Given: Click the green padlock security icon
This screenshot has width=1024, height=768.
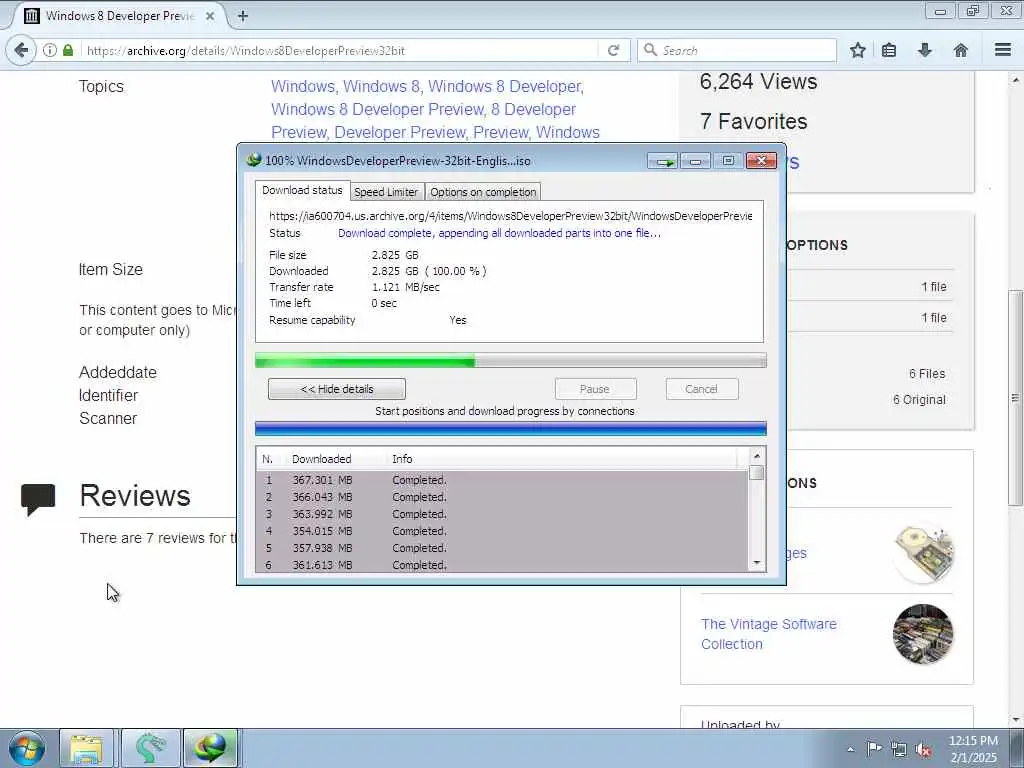Looking at the screenshot, I should click(68, 50).
